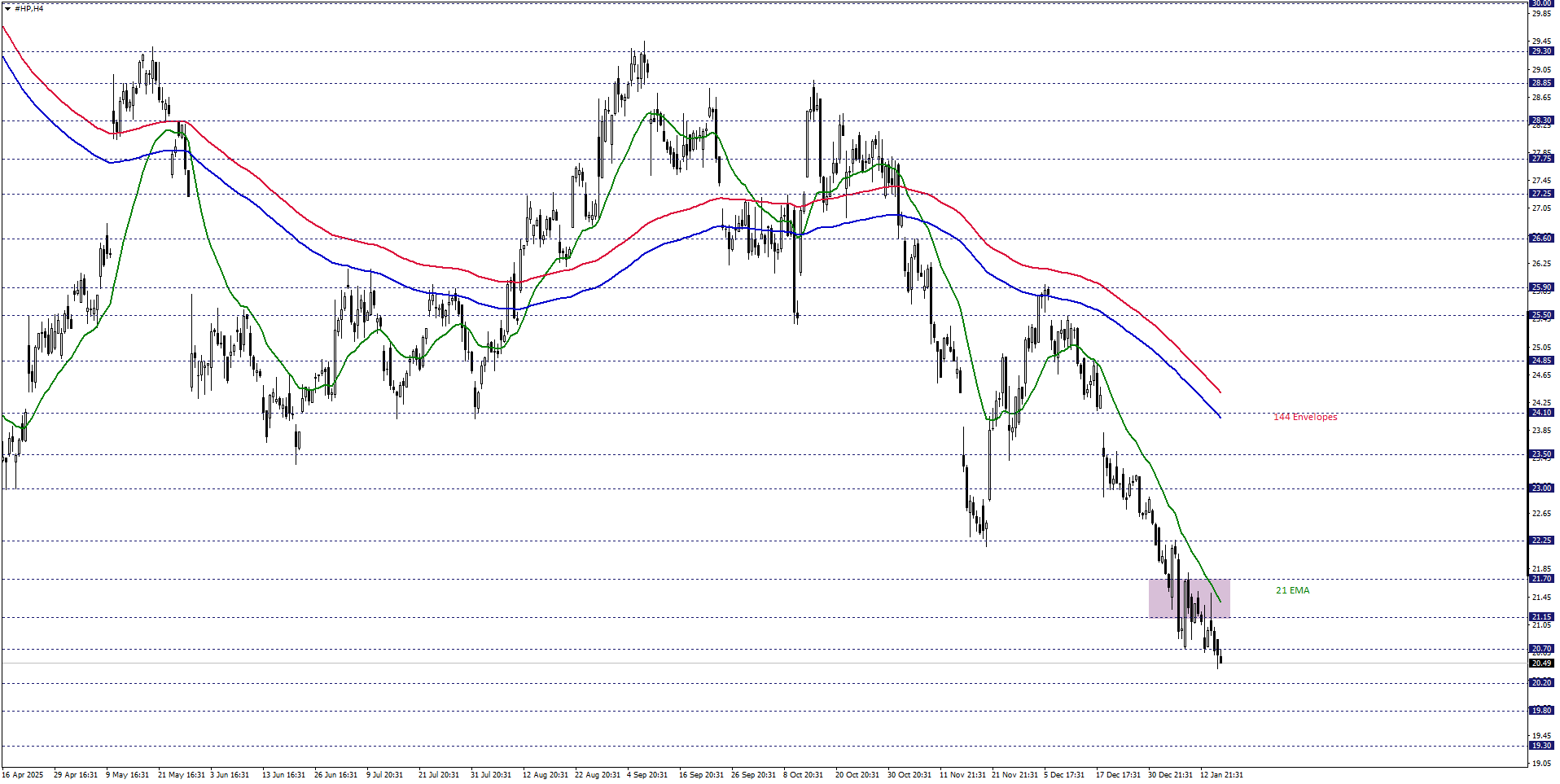Viewport: 1560px width, 784px height.
Task: Click the 12 Jan 21:31 time label
Action: (x=1221, y=775)
